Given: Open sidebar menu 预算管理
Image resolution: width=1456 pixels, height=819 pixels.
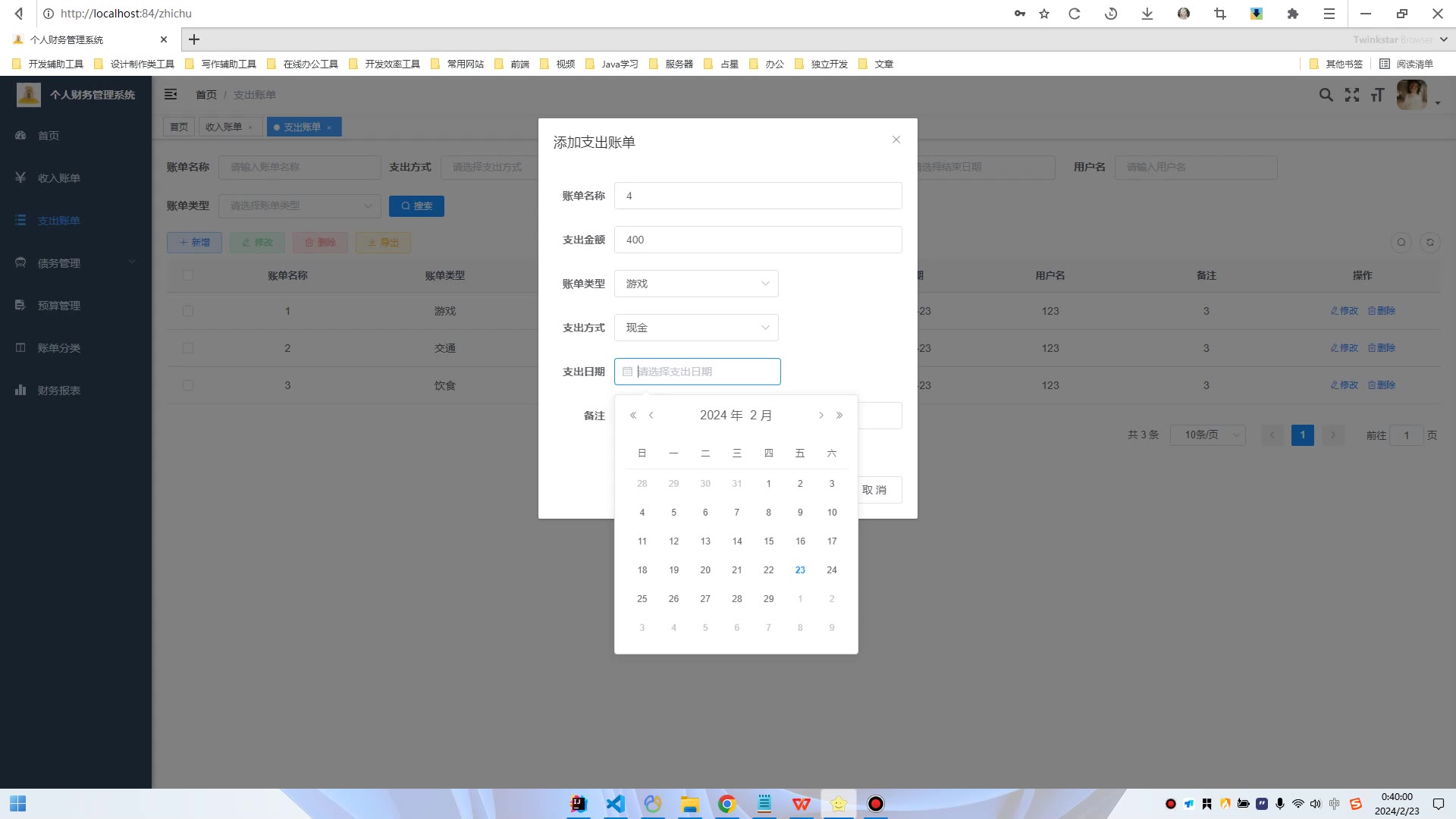Looking at the screenshot, I should point(76,306).
